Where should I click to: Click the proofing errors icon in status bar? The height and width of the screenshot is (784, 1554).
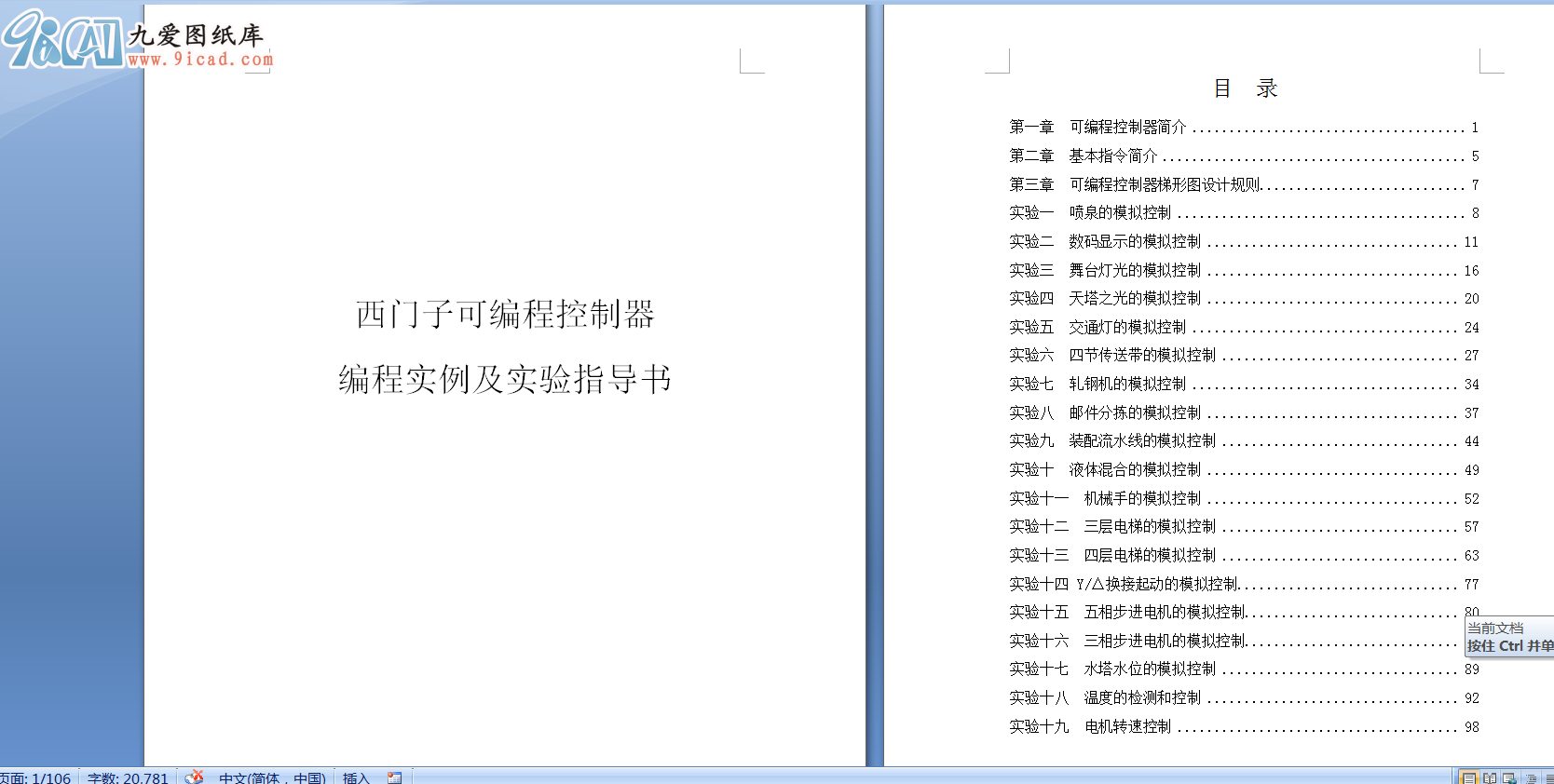coord(194,777)
